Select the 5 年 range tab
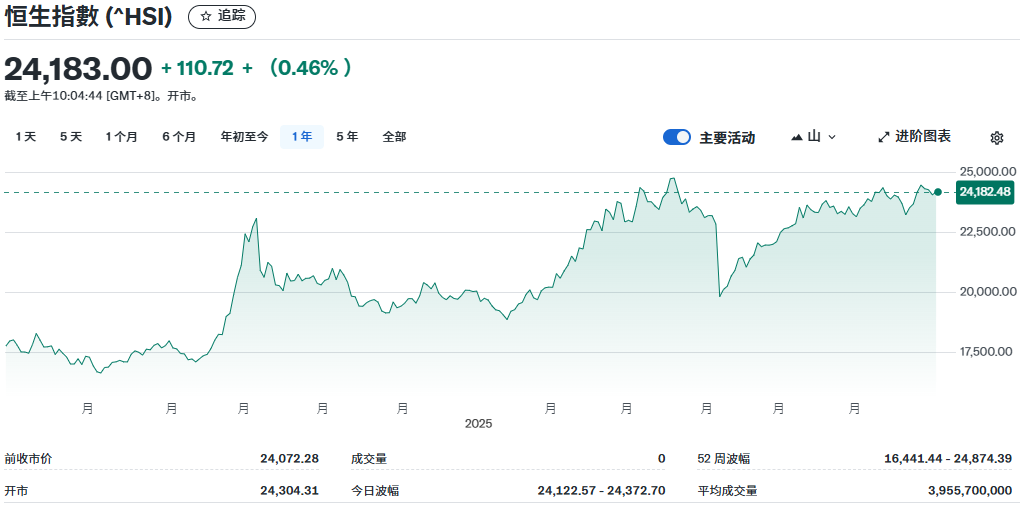1021x505 pixels. [x=347, y=137]
